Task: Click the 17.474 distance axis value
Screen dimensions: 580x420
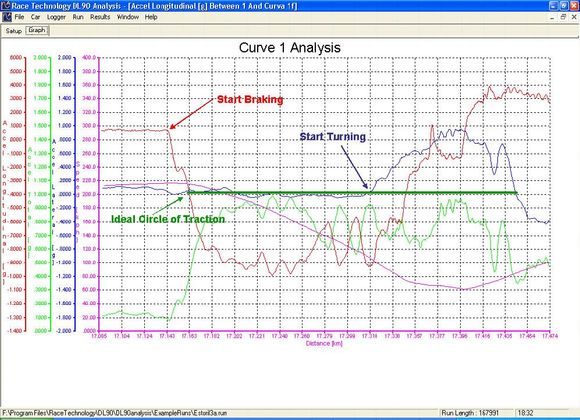Action: coord(550,336)
